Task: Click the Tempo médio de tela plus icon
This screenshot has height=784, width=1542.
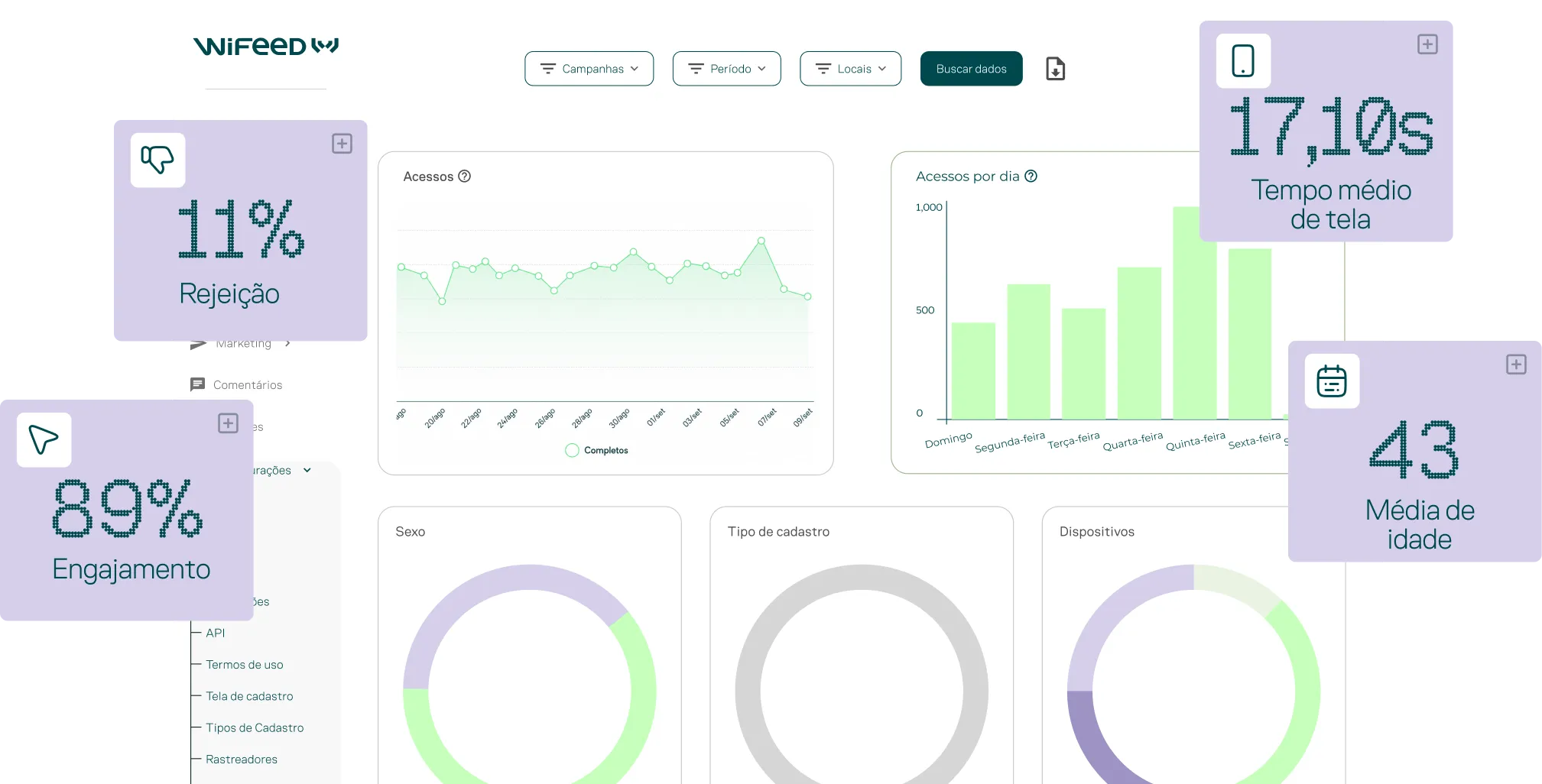Action: tap(1427, 44)
